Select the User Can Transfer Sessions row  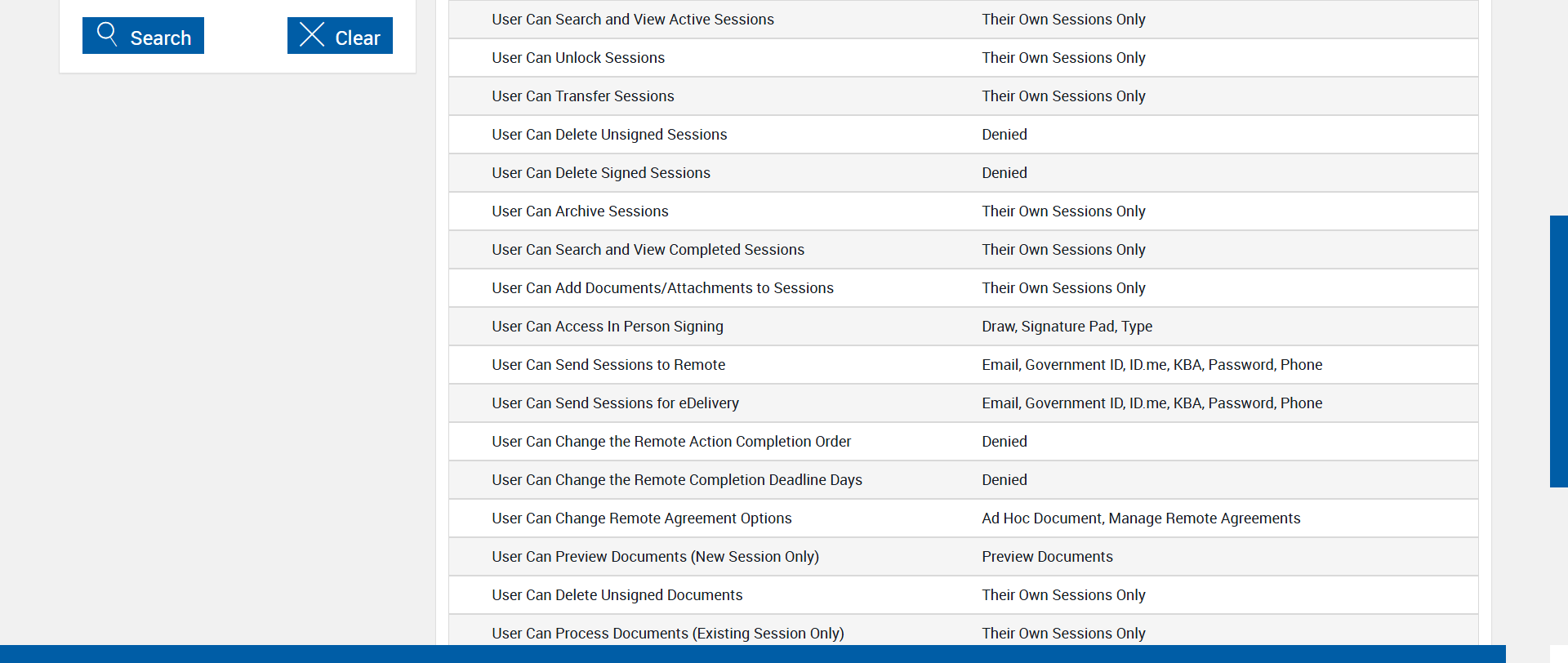point(583,96)
